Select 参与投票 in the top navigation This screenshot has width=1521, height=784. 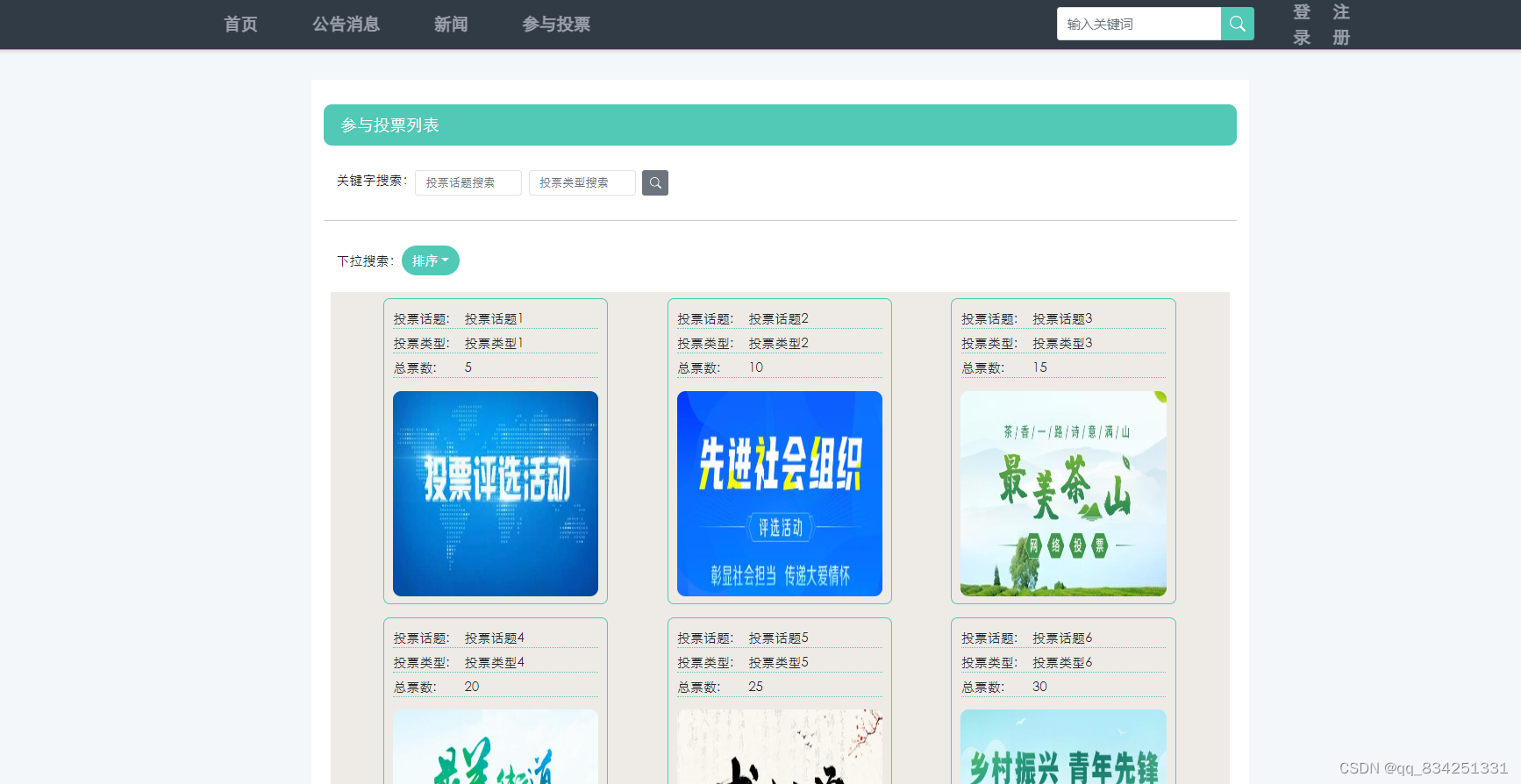tap(556, 24)
